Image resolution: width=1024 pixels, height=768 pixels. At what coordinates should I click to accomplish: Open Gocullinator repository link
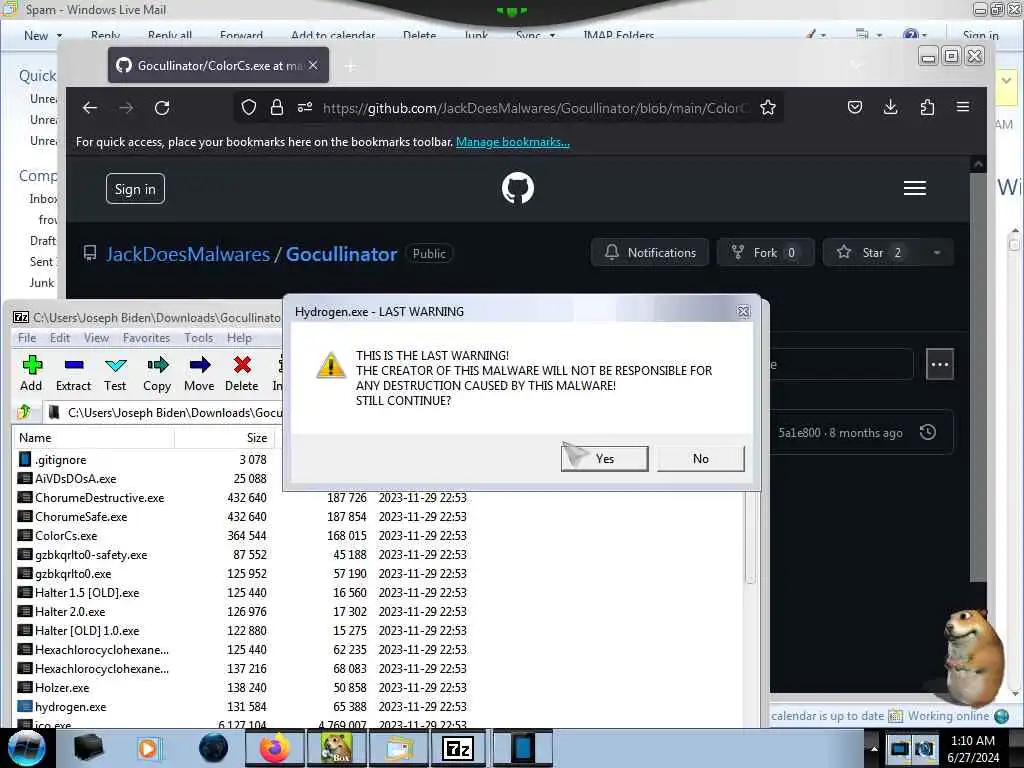[342, 253]
